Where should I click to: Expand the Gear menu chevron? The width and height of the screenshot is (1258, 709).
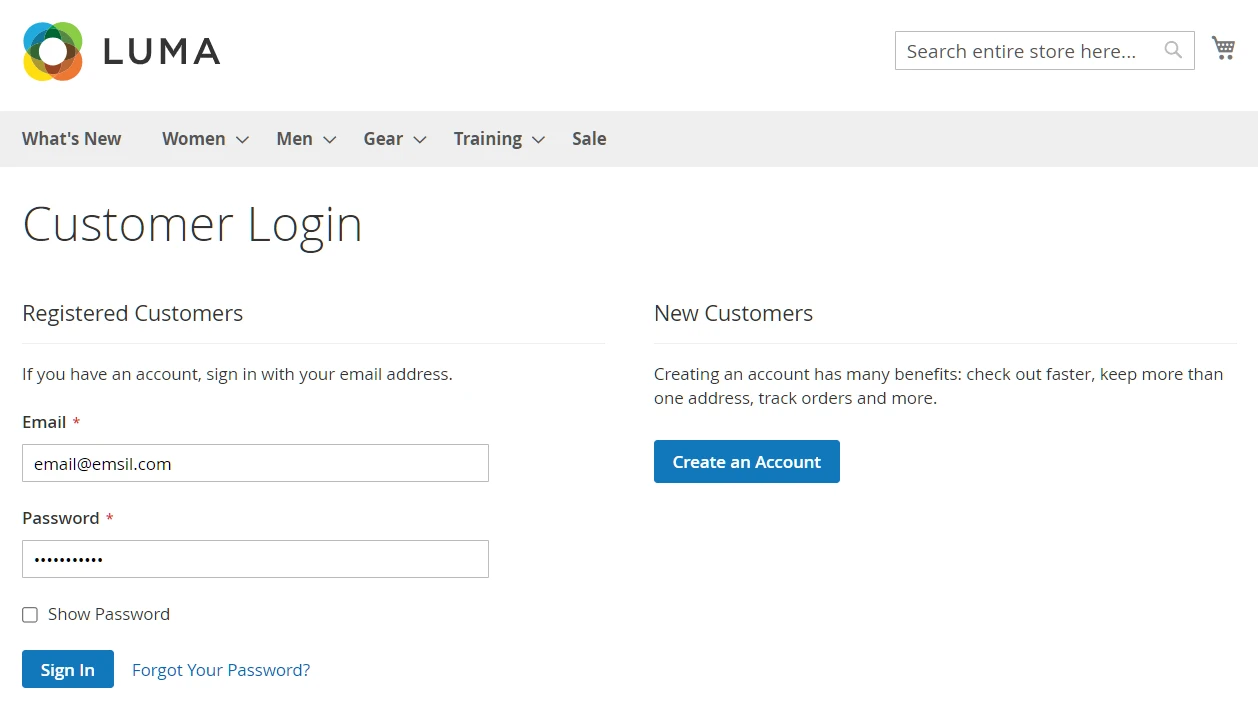click(420, 140)
